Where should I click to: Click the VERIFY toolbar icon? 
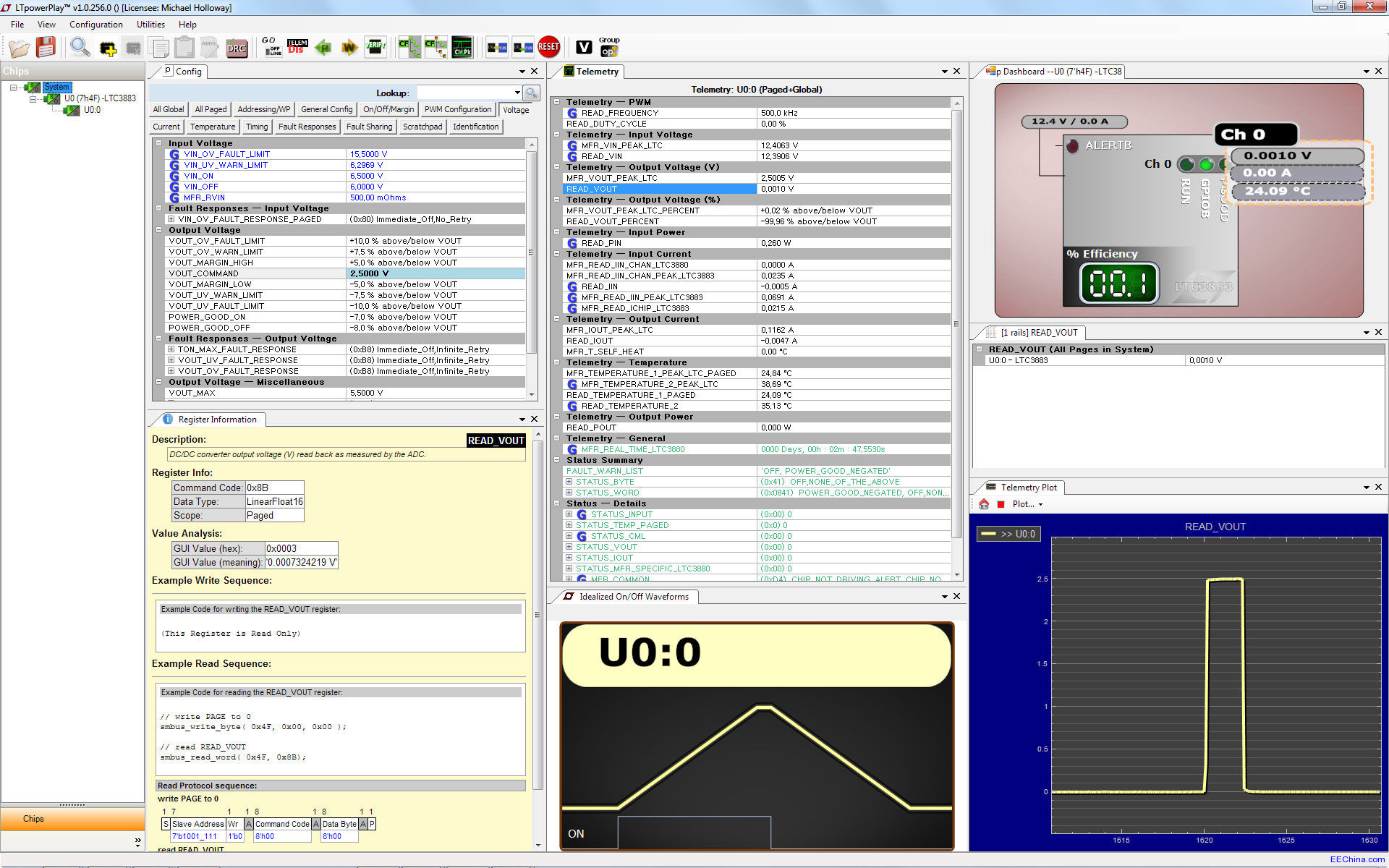tap(375, 48)
